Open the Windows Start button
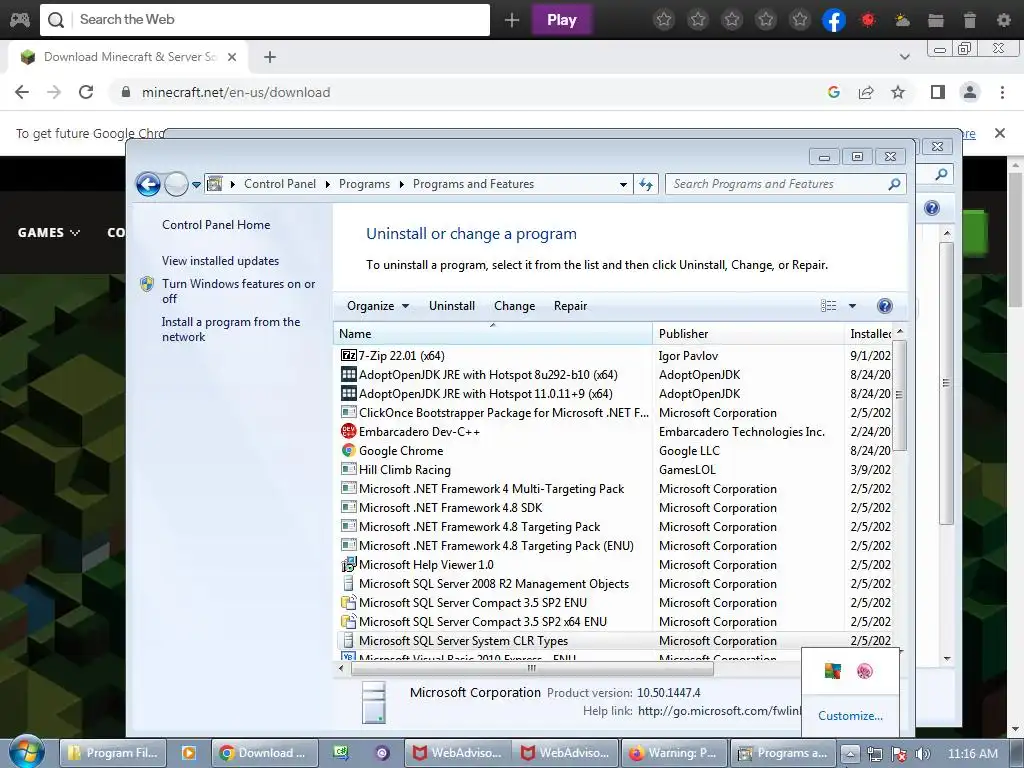 point(26,752)
